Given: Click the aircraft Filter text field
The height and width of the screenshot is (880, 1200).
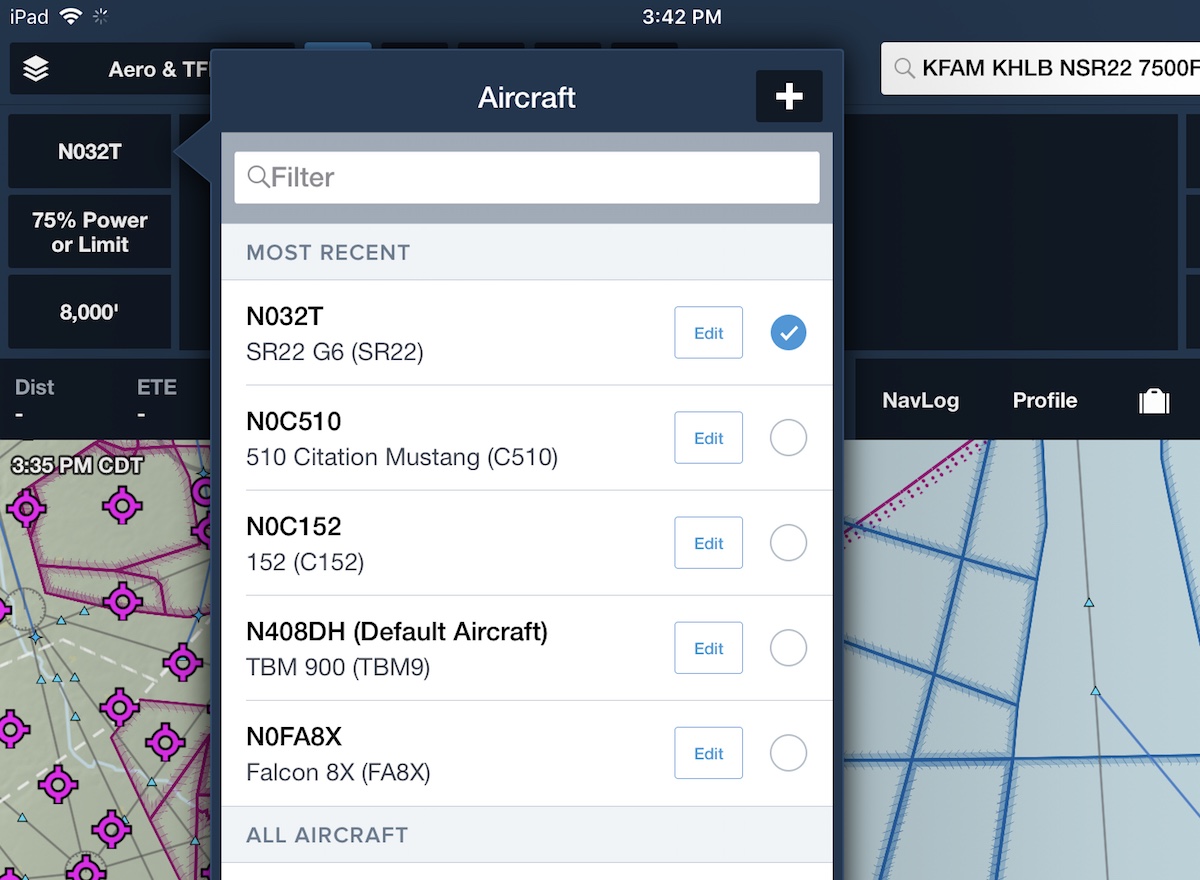Looking at the screenshot, I should point(527,177).
